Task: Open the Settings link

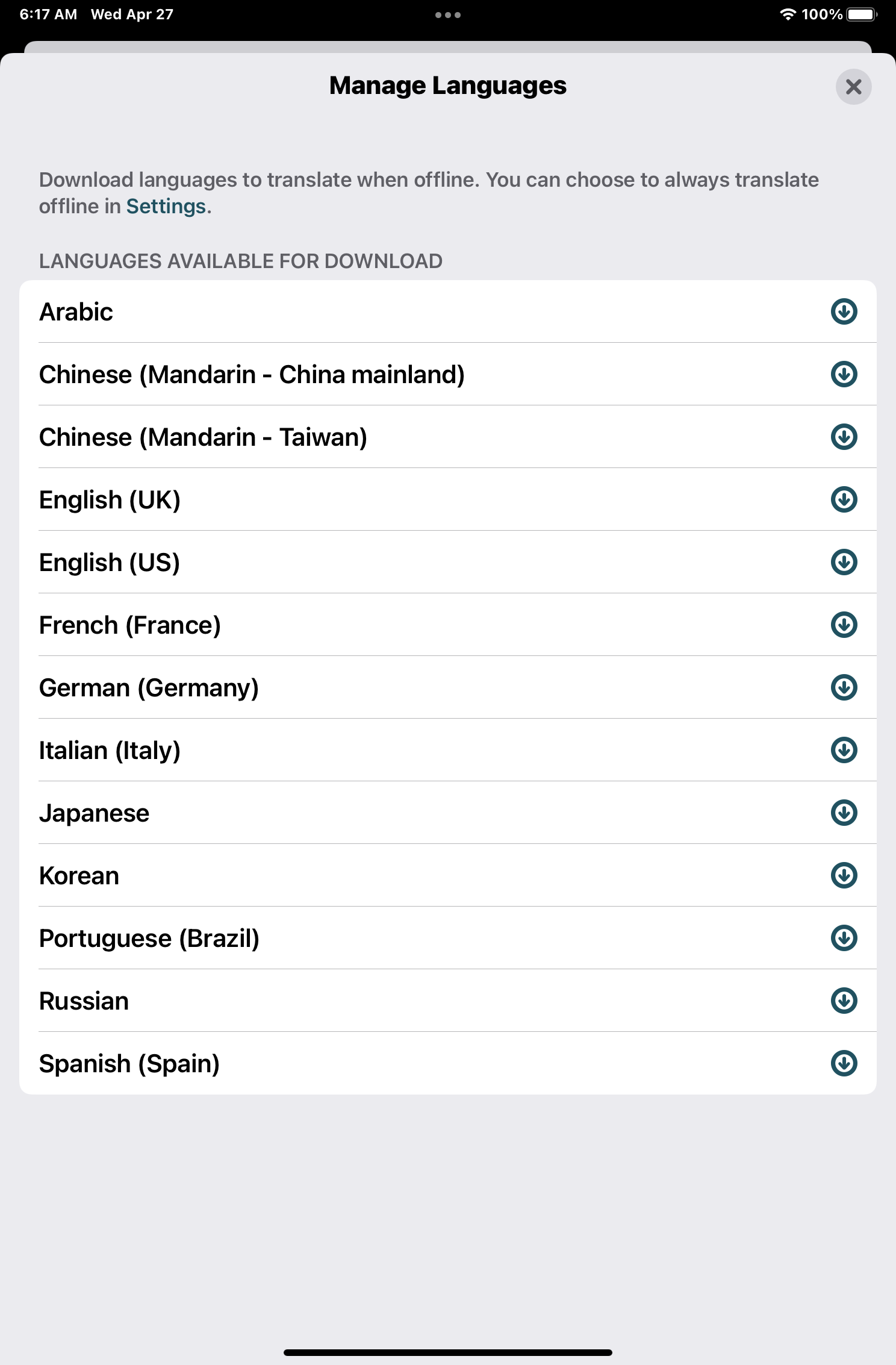Action: [x=166, y=207]
